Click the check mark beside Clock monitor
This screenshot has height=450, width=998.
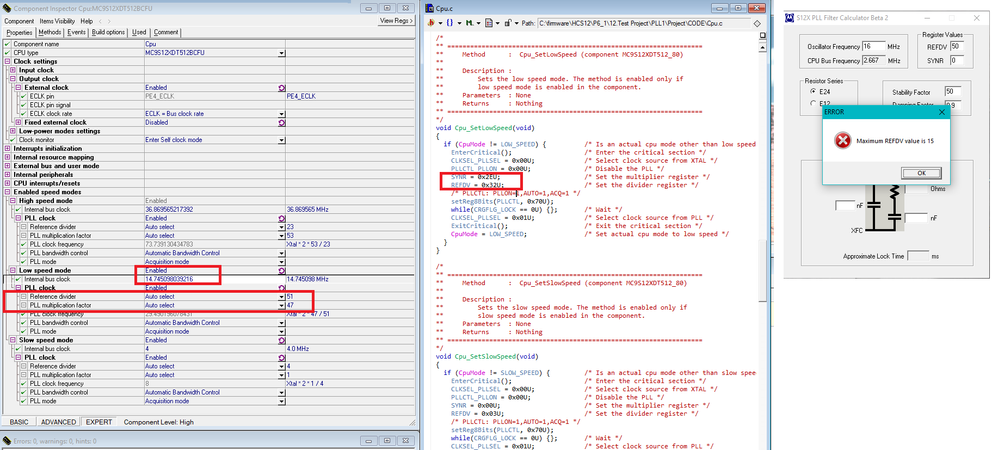pyautogui.click(x=12, y=139)
